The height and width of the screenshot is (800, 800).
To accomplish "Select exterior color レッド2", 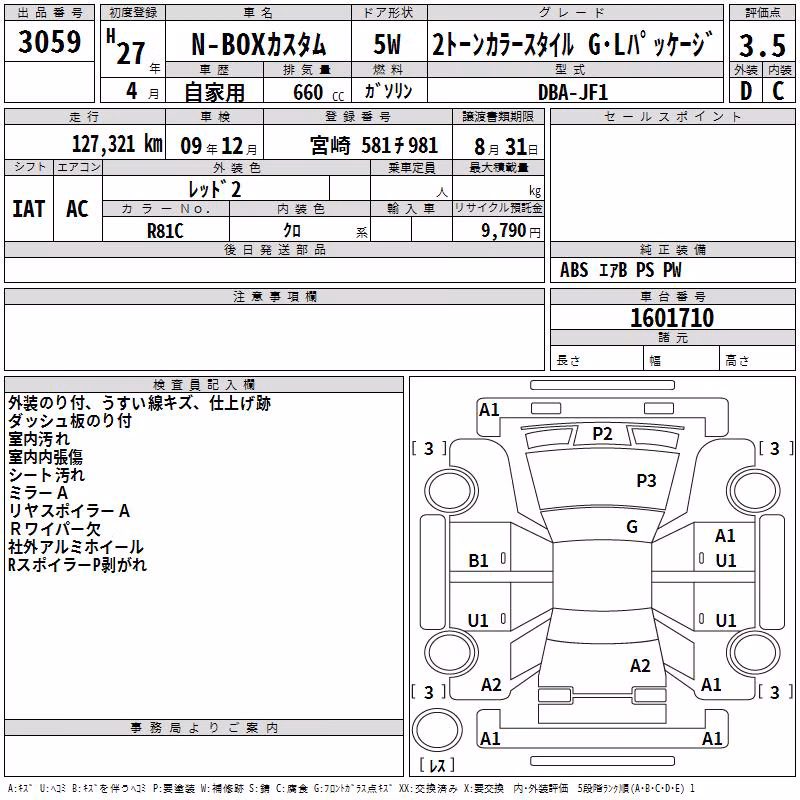I will pyautogui.click(x=215, y=190).
